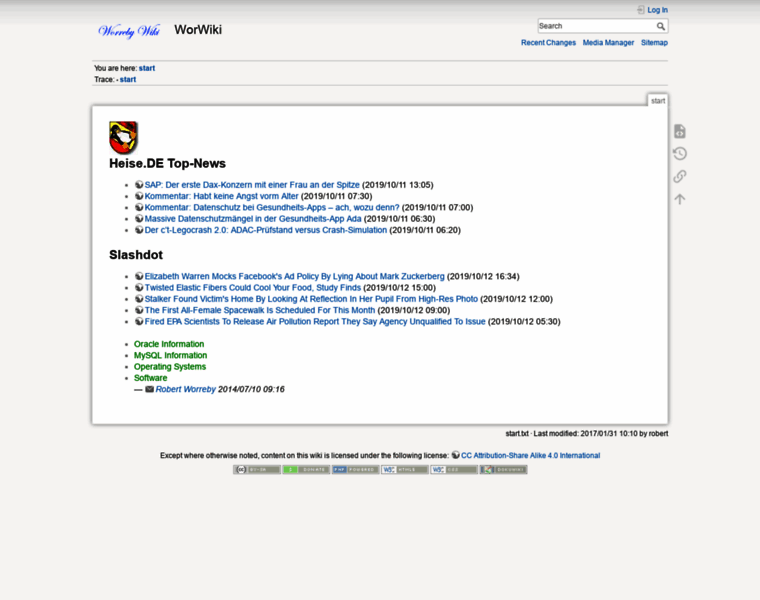This screenshot has width=760, height=600.
Task: Open Recent Changes
Action: pyautogui.click(x=548, y=43)
